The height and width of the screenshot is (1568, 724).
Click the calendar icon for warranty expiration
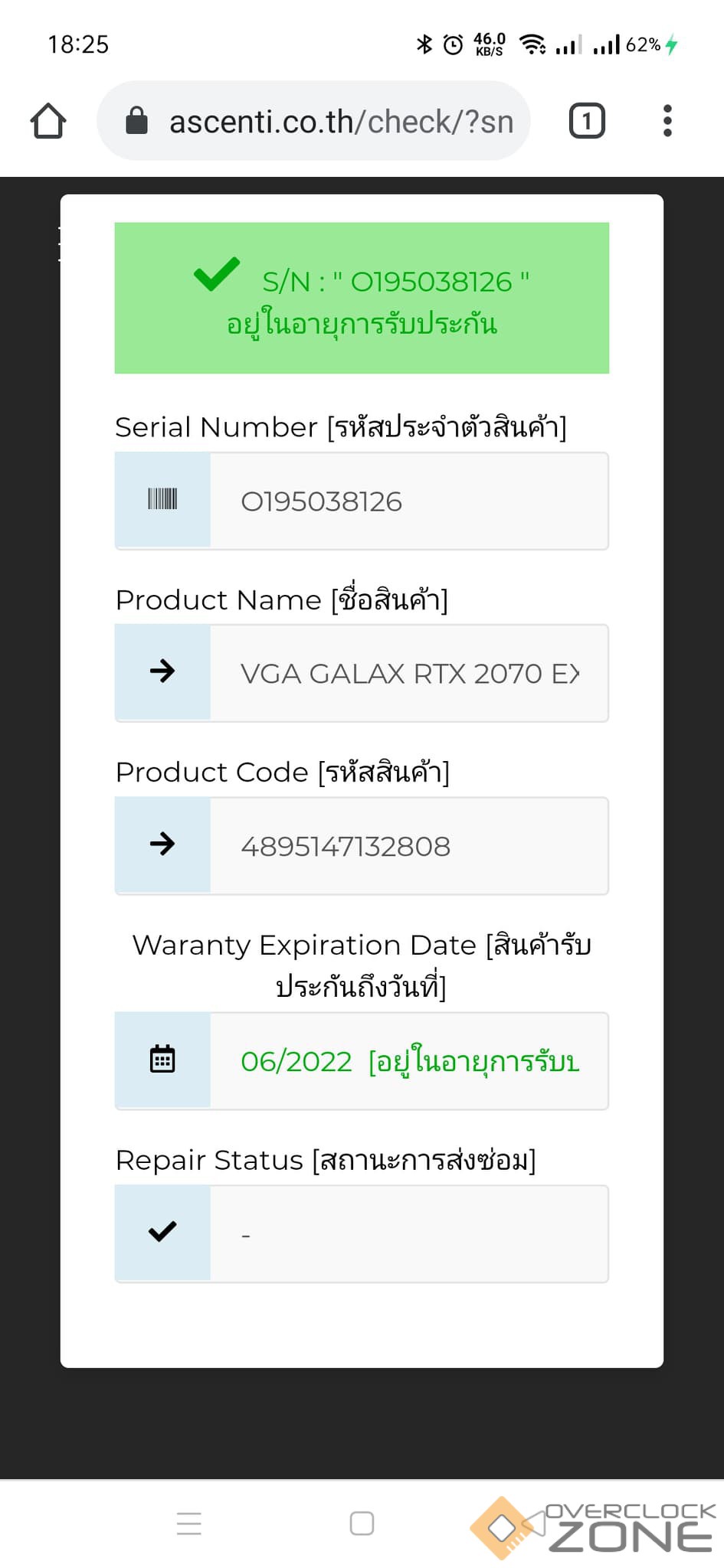[162, 1060]
